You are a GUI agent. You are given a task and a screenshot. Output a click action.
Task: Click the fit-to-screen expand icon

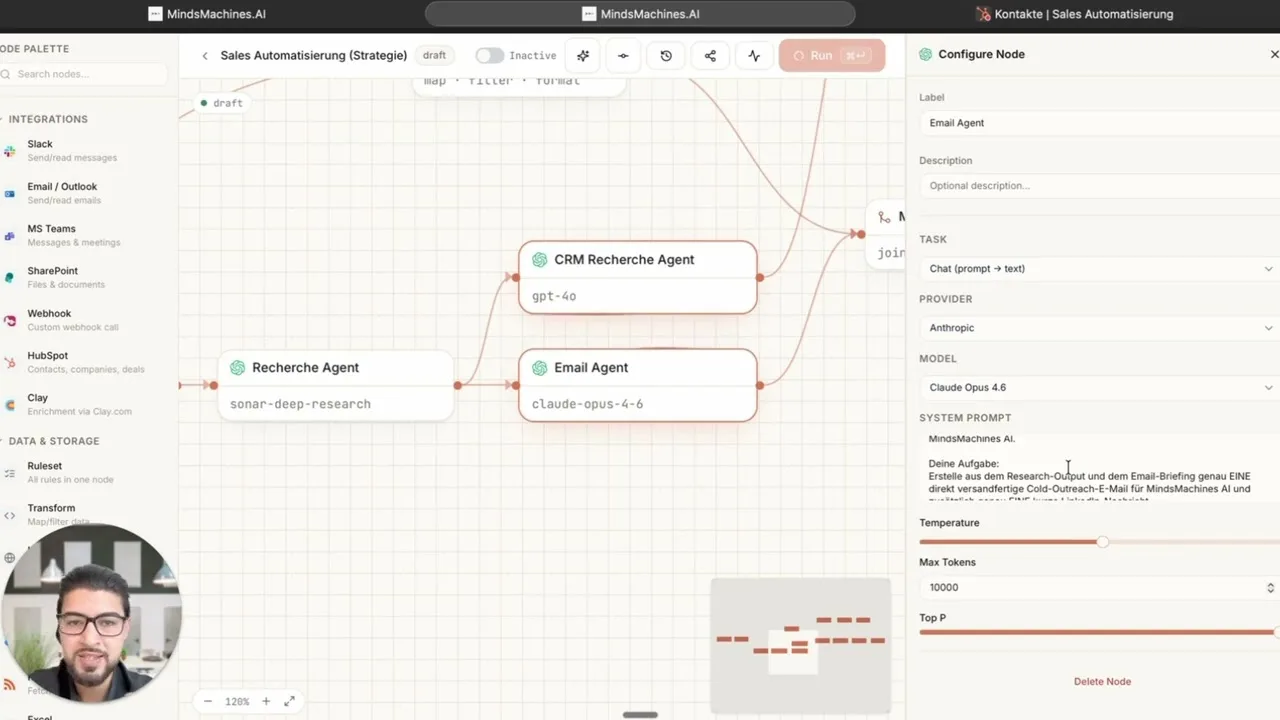pos(289,701)
